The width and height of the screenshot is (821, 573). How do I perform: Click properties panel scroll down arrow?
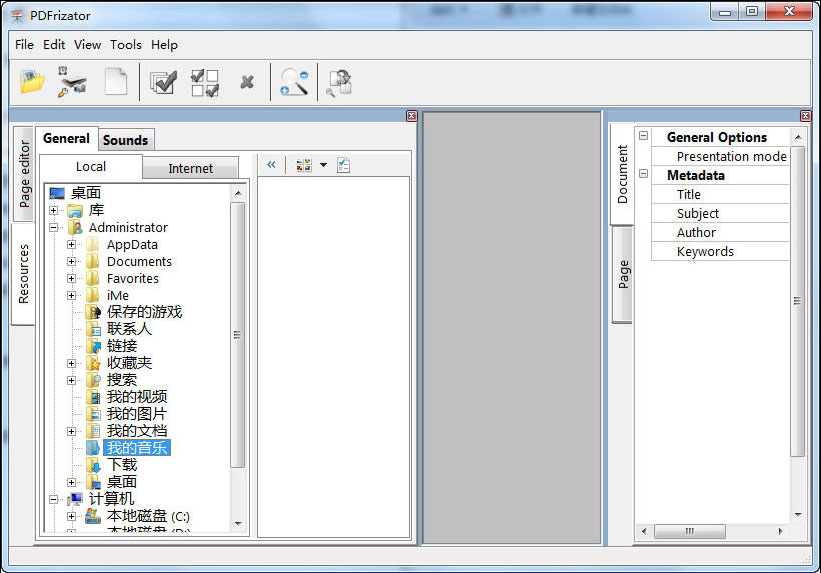point(798,514)
